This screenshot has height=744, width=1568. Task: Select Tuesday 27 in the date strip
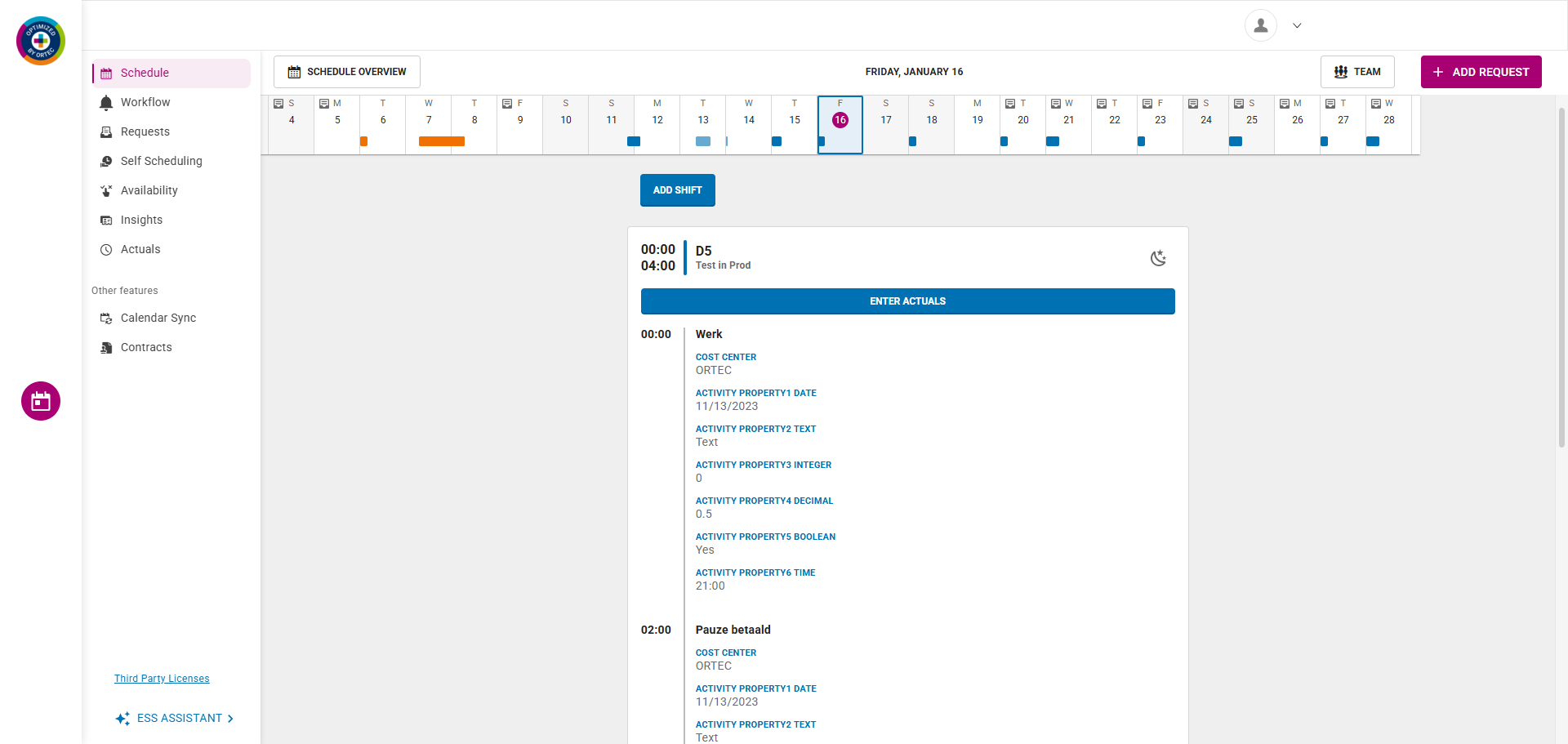pyautogui.click(x=1343, y=125)
